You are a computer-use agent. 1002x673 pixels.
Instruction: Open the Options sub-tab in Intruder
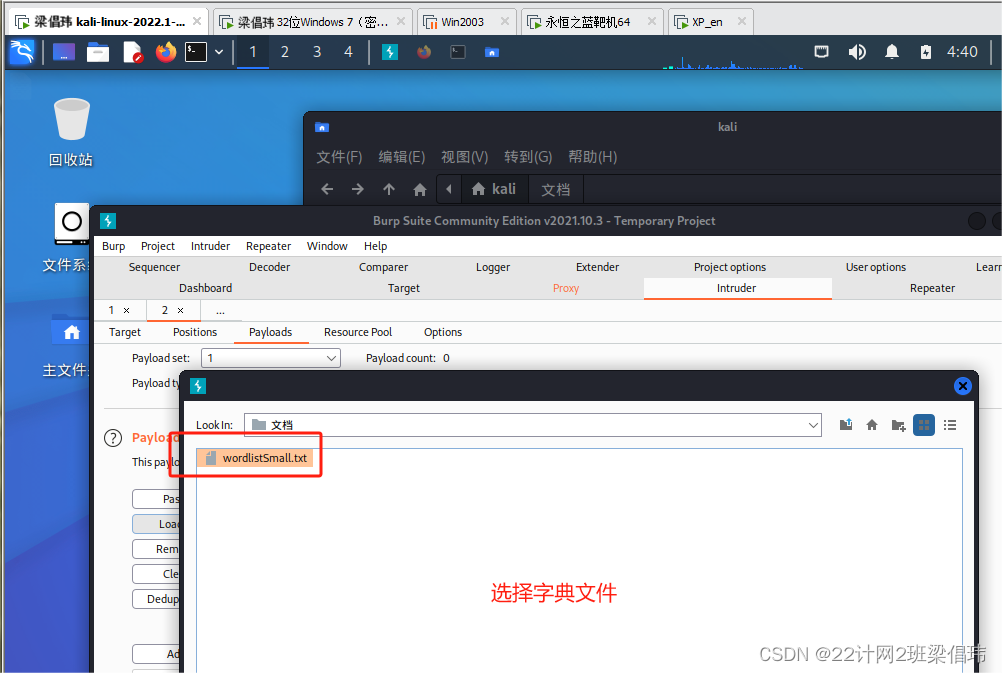pyautogui.click(x=443, y=332)
